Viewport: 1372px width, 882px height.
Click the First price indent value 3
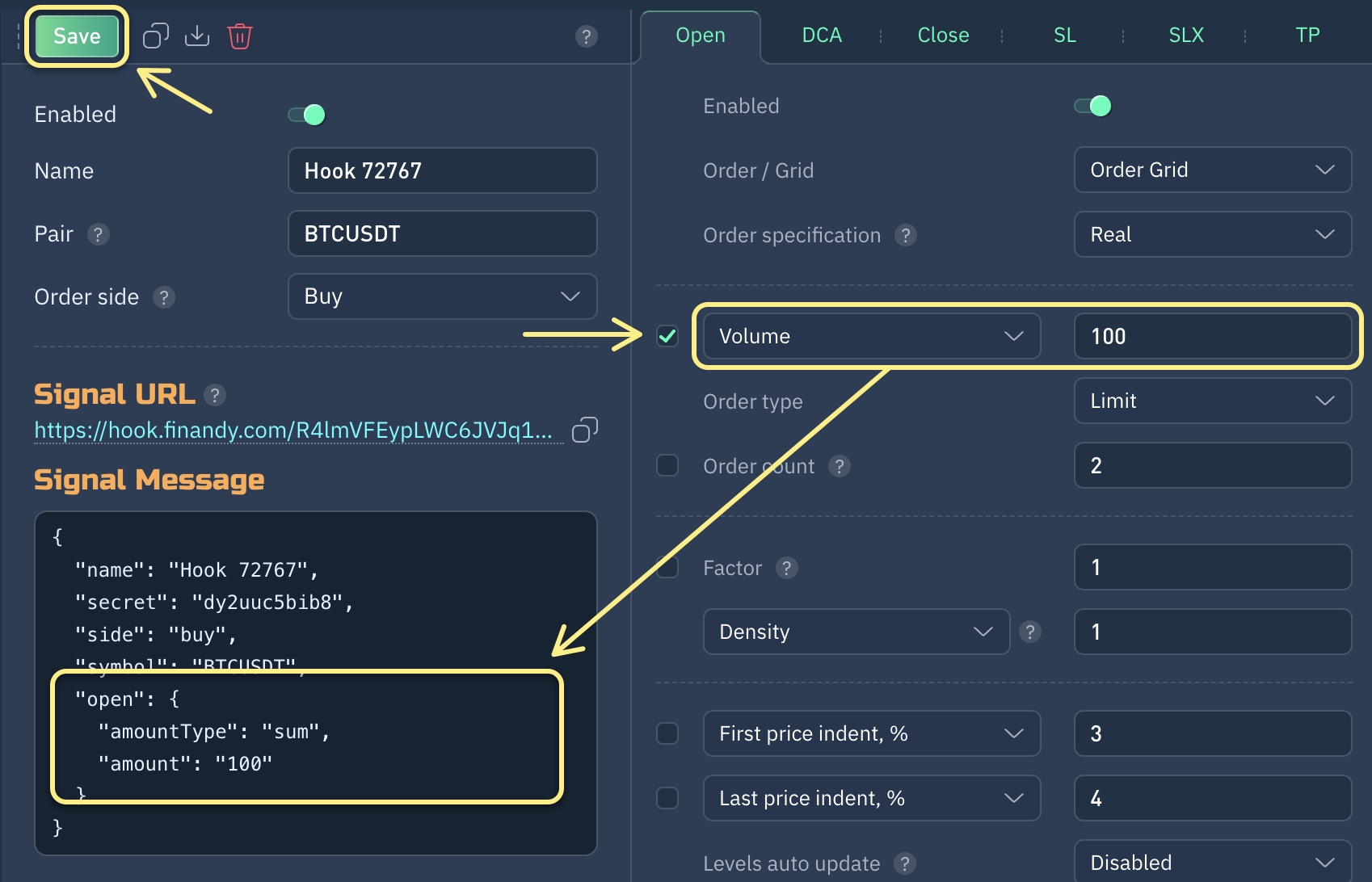(1212, 733)
